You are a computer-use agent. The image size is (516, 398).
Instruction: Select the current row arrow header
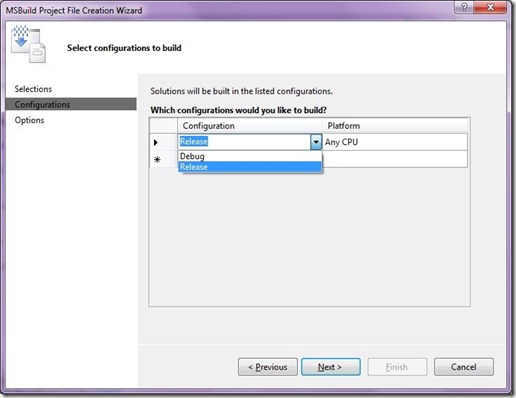pos(163,142)
